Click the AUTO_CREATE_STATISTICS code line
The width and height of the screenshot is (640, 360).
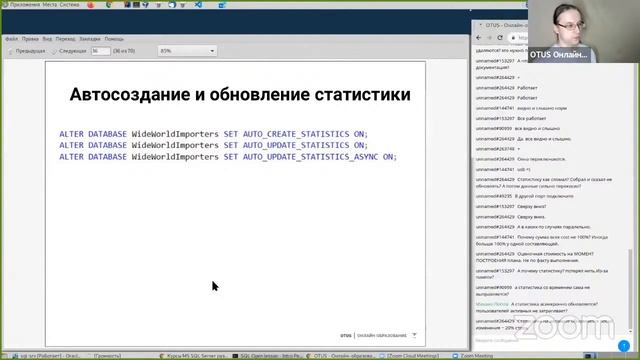click(x=213, y=134)
